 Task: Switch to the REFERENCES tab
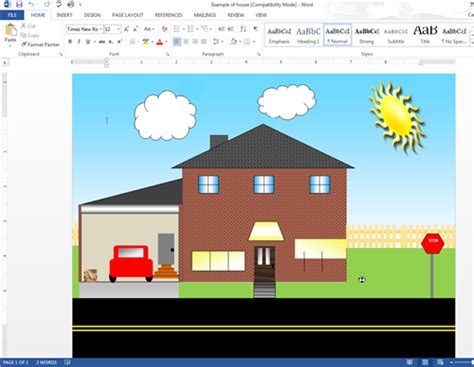tap(169, 15)
